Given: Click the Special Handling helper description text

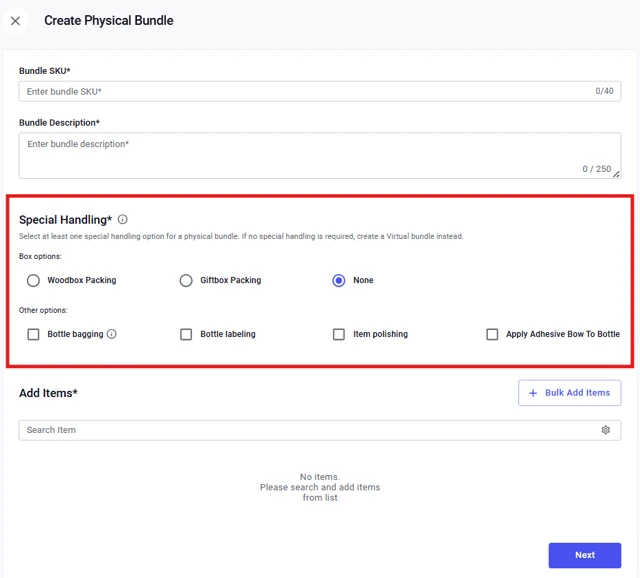Looking at the screenshot, I should (x=241, y=236).
